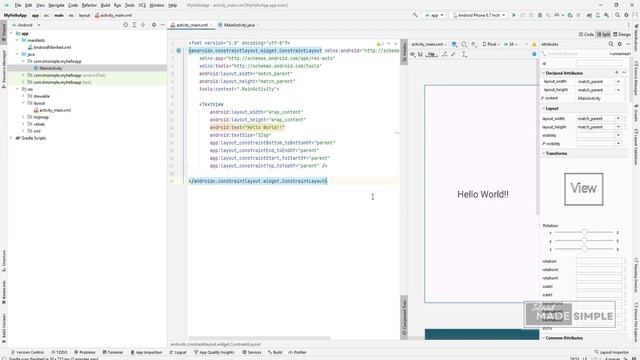Viewport: 640px width, 360px height.
Task: Open the Refactor menu
Action: [x=89, y=5]
